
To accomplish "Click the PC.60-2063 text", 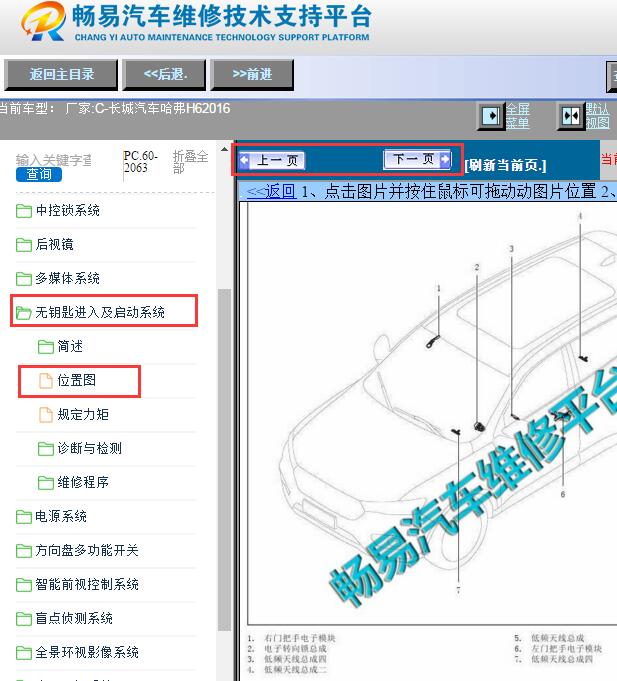I will (140, 162).
